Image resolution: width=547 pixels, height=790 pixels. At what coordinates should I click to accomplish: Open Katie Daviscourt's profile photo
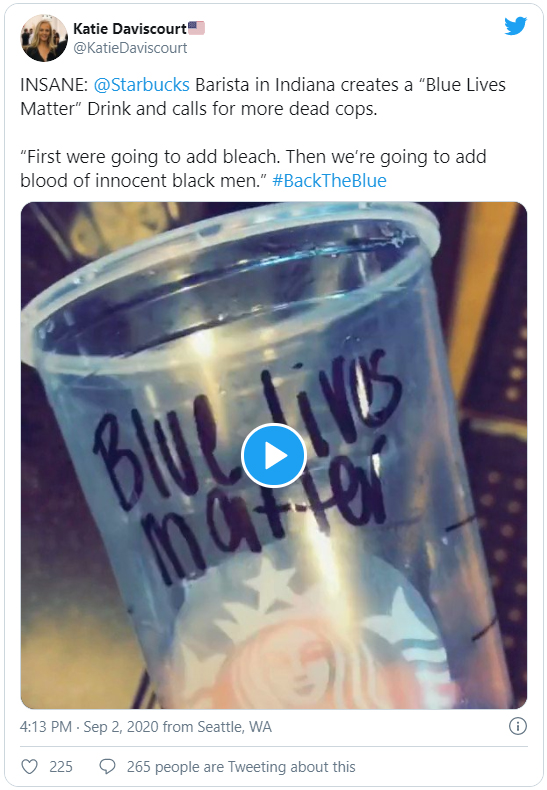(x=44, y=38)
